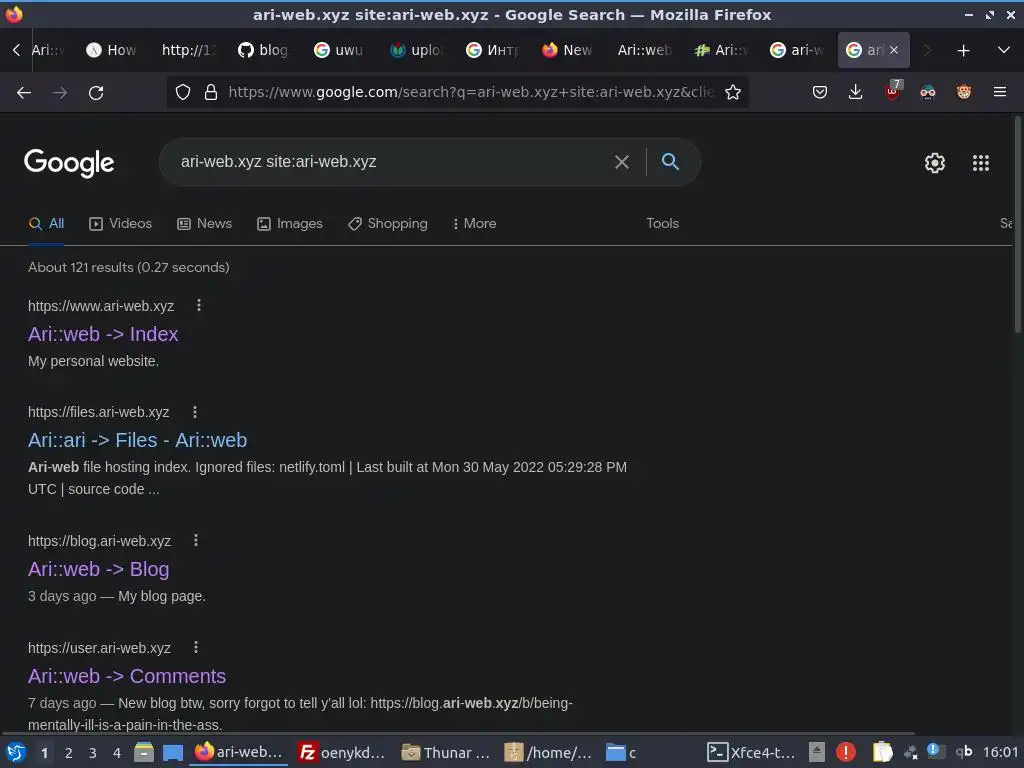The image size is (1024, 768).
Task: Open options for the files.ari-web.xyz result
Action: pos(195,412)
